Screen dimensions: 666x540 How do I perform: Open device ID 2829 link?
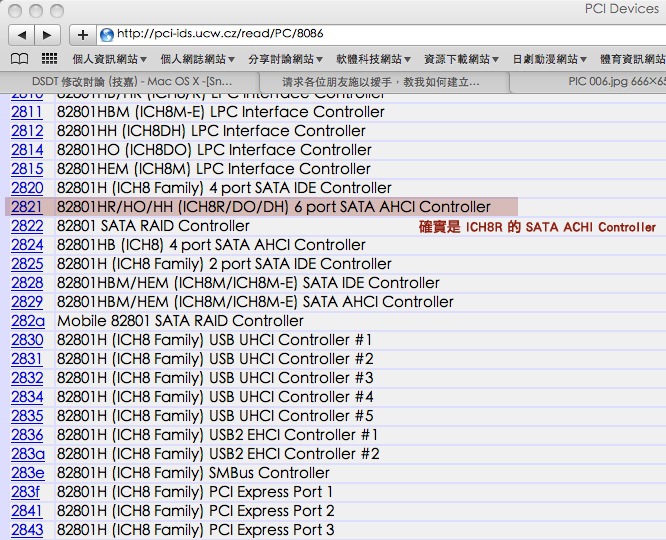click(x=27, y=302)
